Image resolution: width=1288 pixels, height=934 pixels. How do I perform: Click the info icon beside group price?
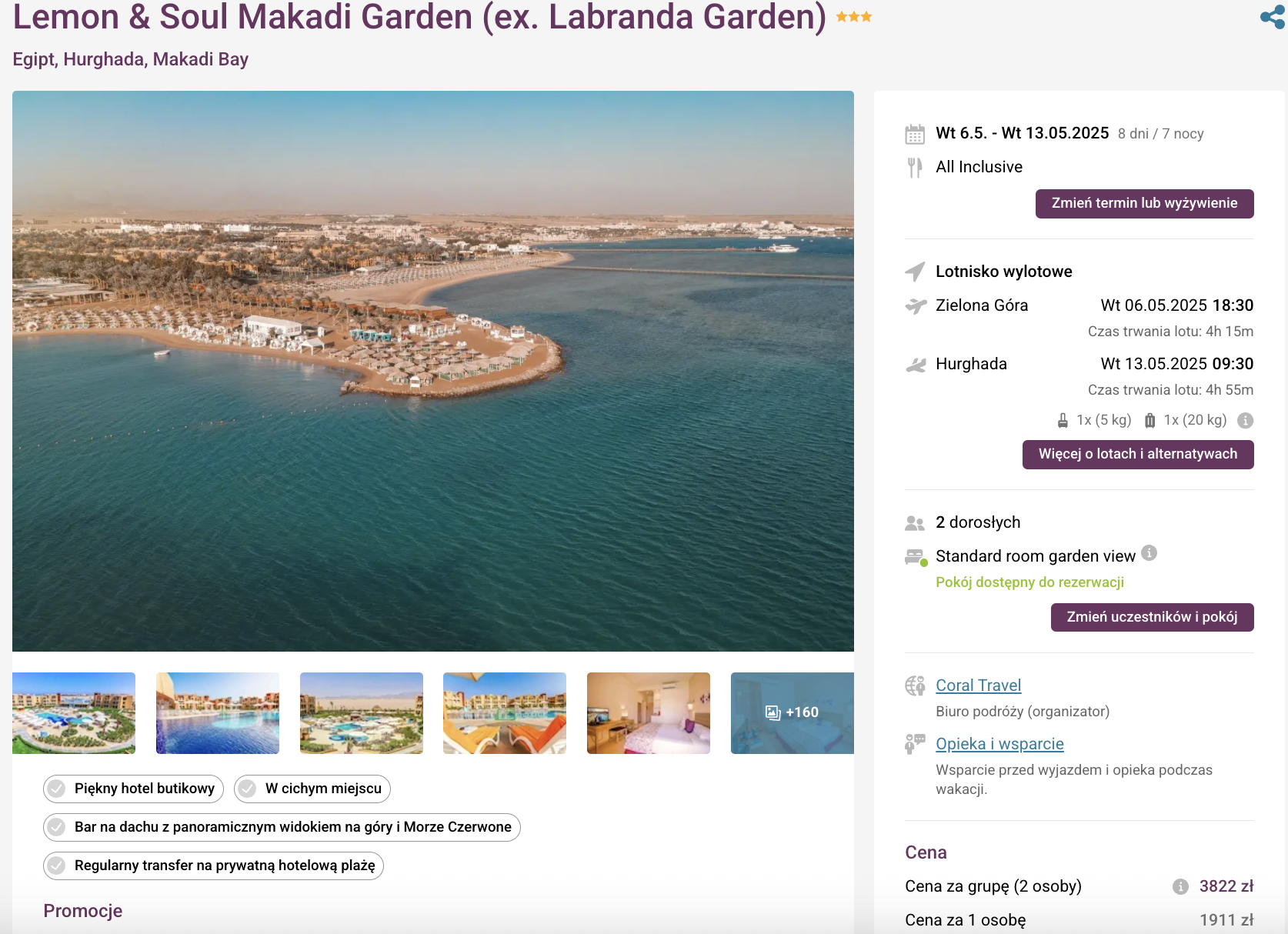(x=1180, y=886)
